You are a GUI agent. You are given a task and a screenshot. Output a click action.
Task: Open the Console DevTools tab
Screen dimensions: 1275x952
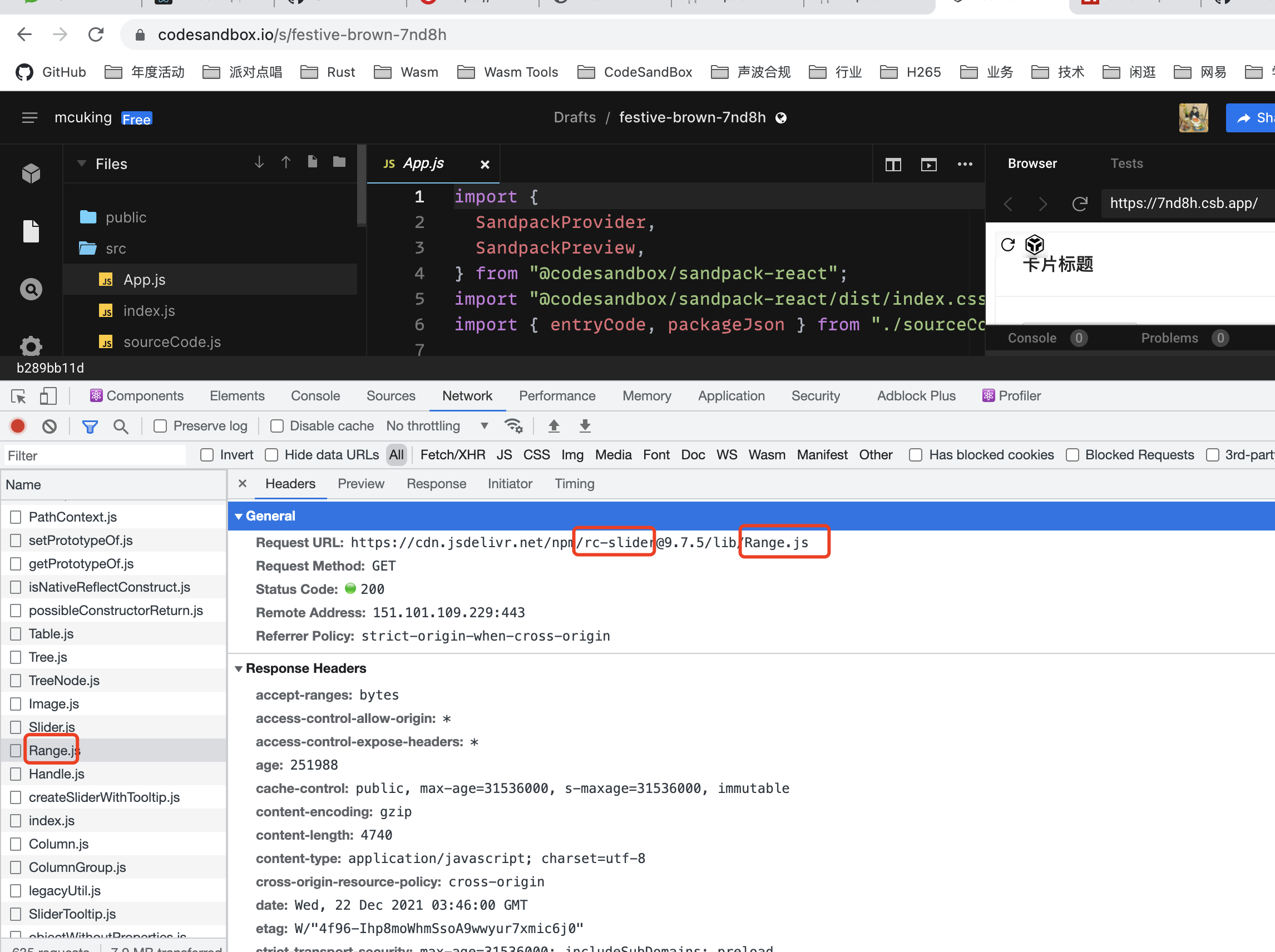point(315,396)
